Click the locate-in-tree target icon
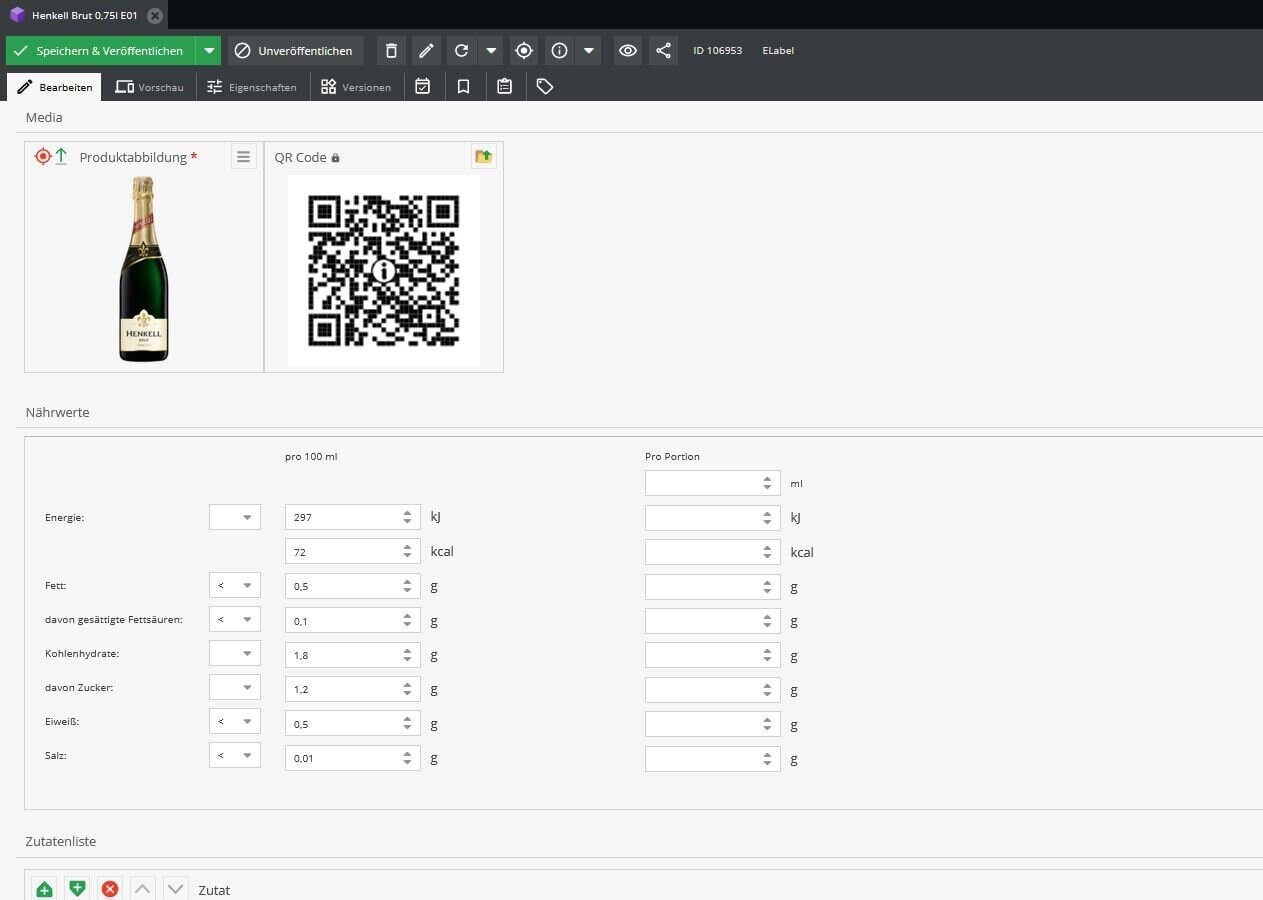1263x900 pixels. click(524, 51)
